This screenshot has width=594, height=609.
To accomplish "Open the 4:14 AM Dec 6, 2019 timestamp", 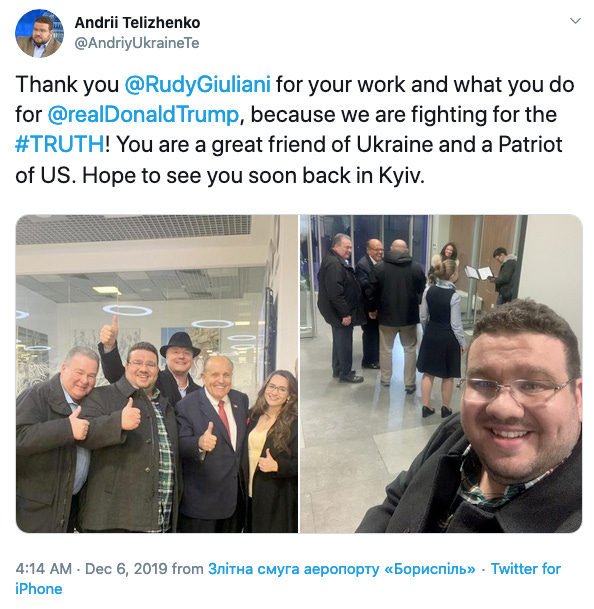I will tap(91, 569).
